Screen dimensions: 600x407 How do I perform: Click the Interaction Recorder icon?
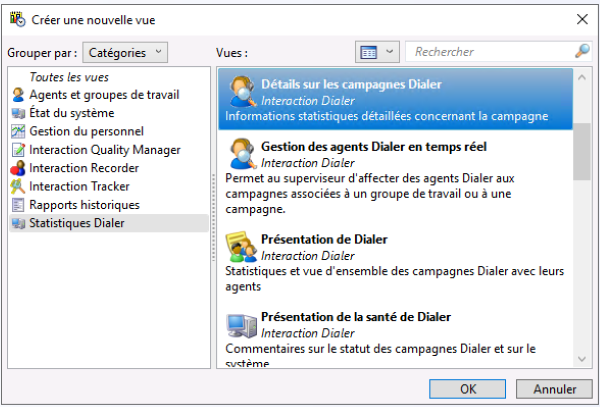[x=18, y=168]
